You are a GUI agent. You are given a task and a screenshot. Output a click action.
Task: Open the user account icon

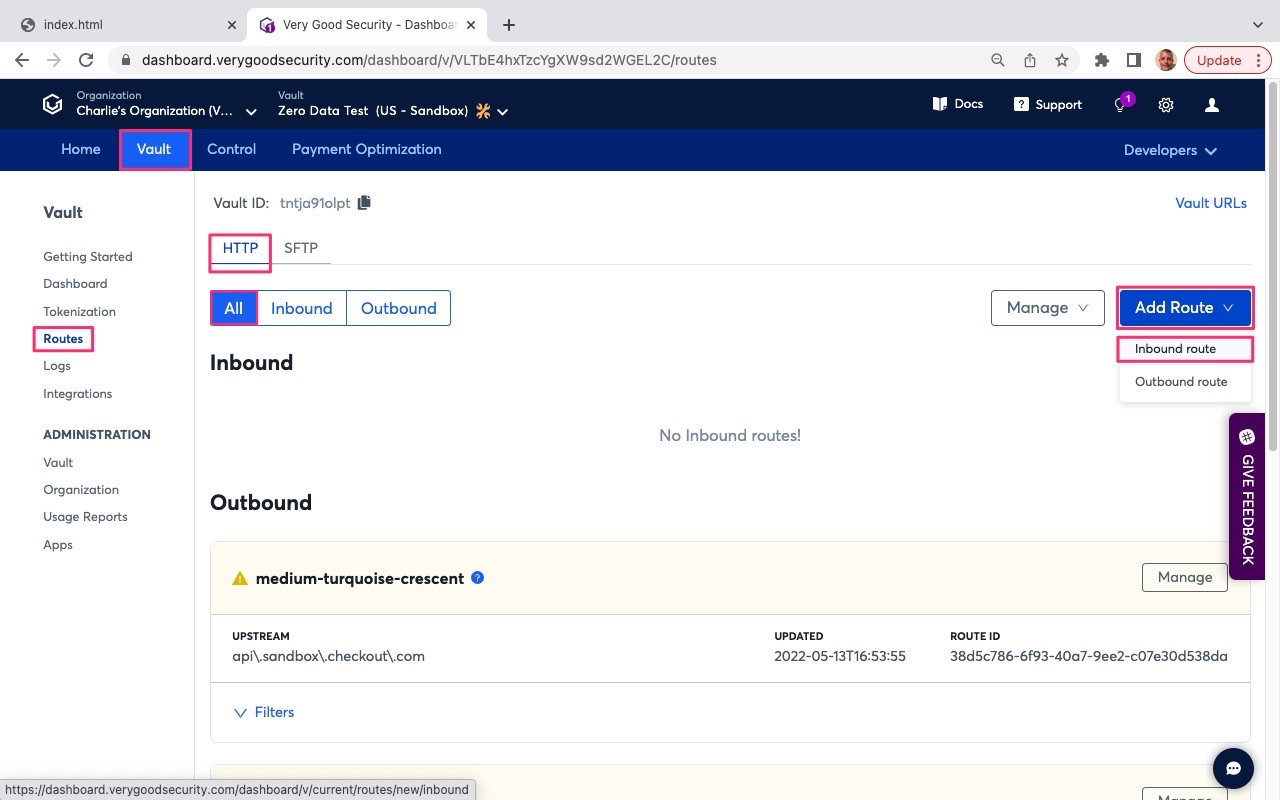click(x=1212, y=105)
